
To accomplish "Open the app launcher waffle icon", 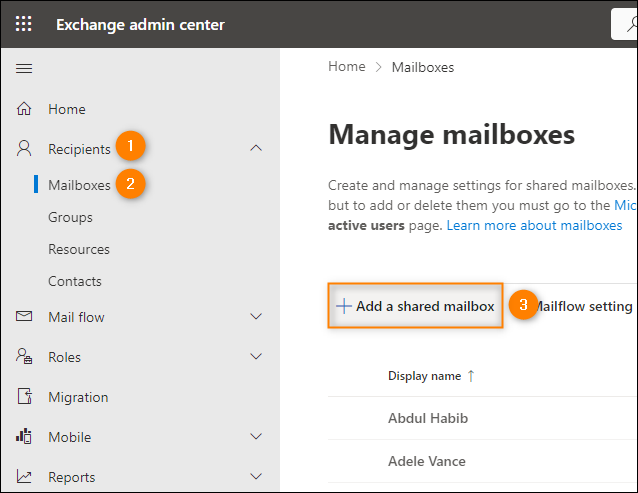I will 24,24.
